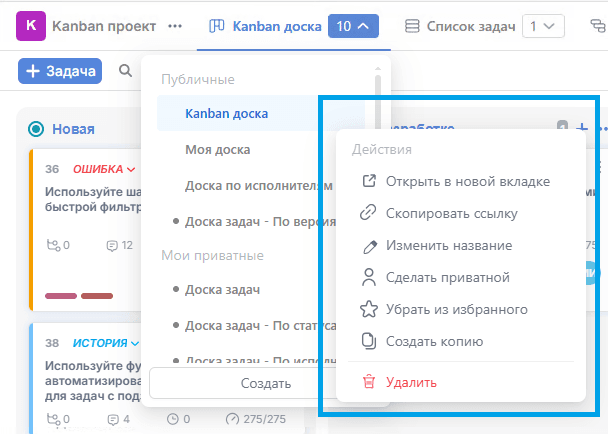Click the red label bar on task 36

click(97, 296)
